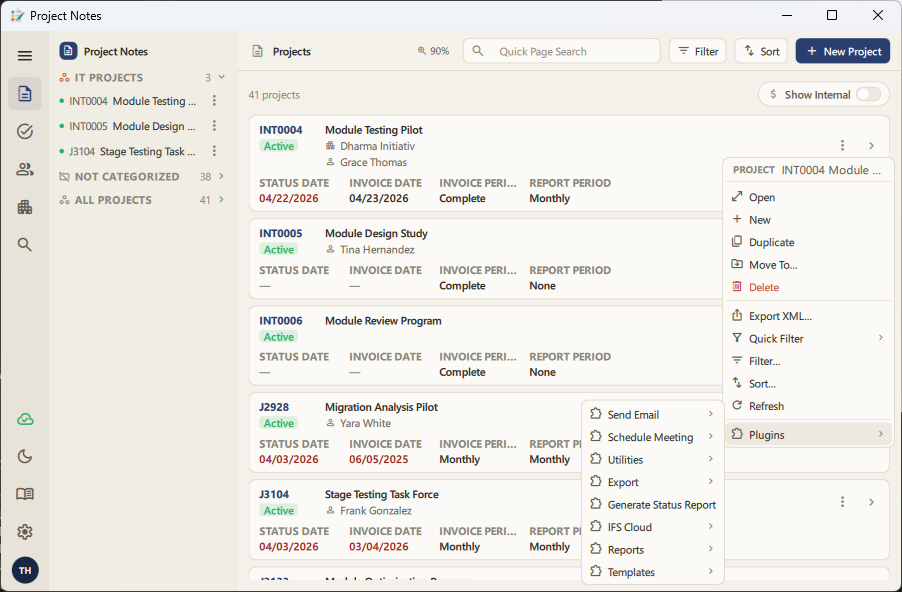
Task: Open project link J2928
Action: (x=274, y=407)
